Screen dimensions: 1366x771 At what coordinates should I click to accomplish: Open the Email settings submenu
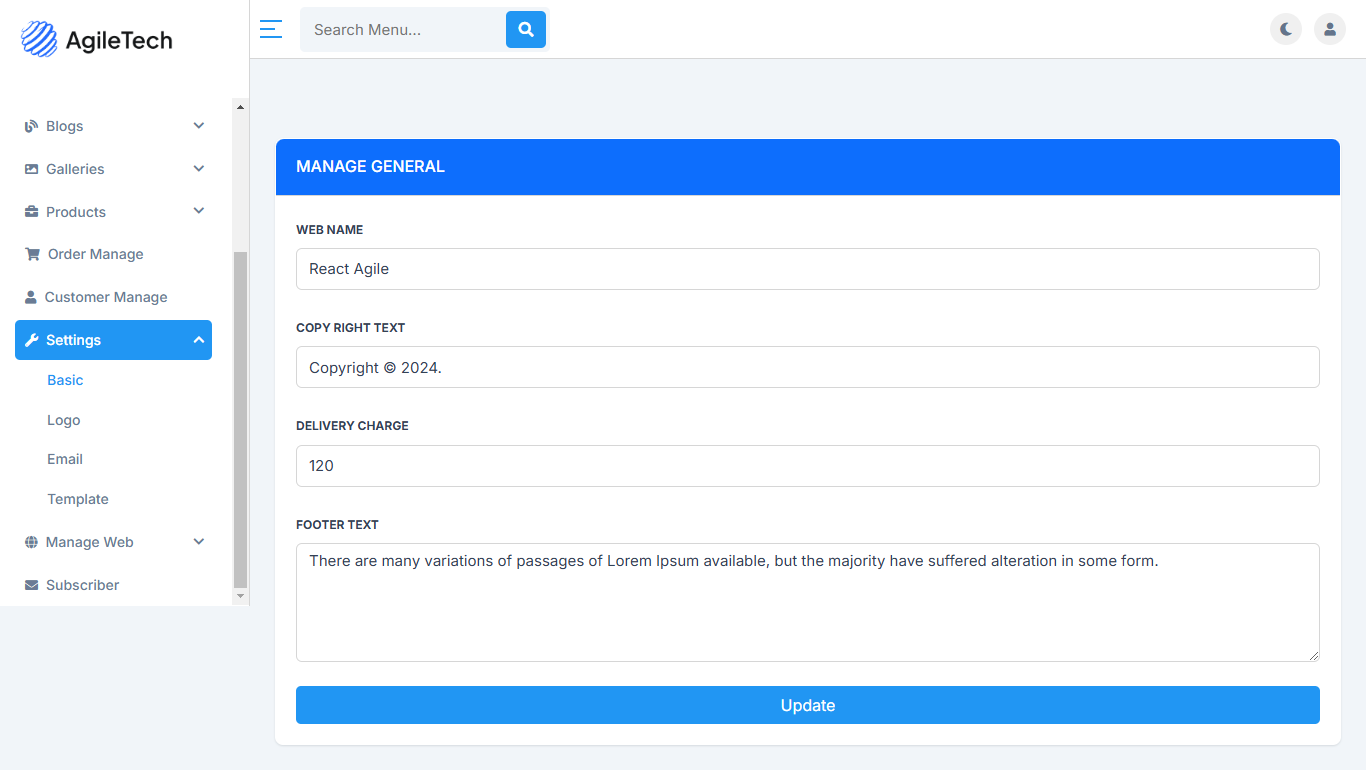65,459
